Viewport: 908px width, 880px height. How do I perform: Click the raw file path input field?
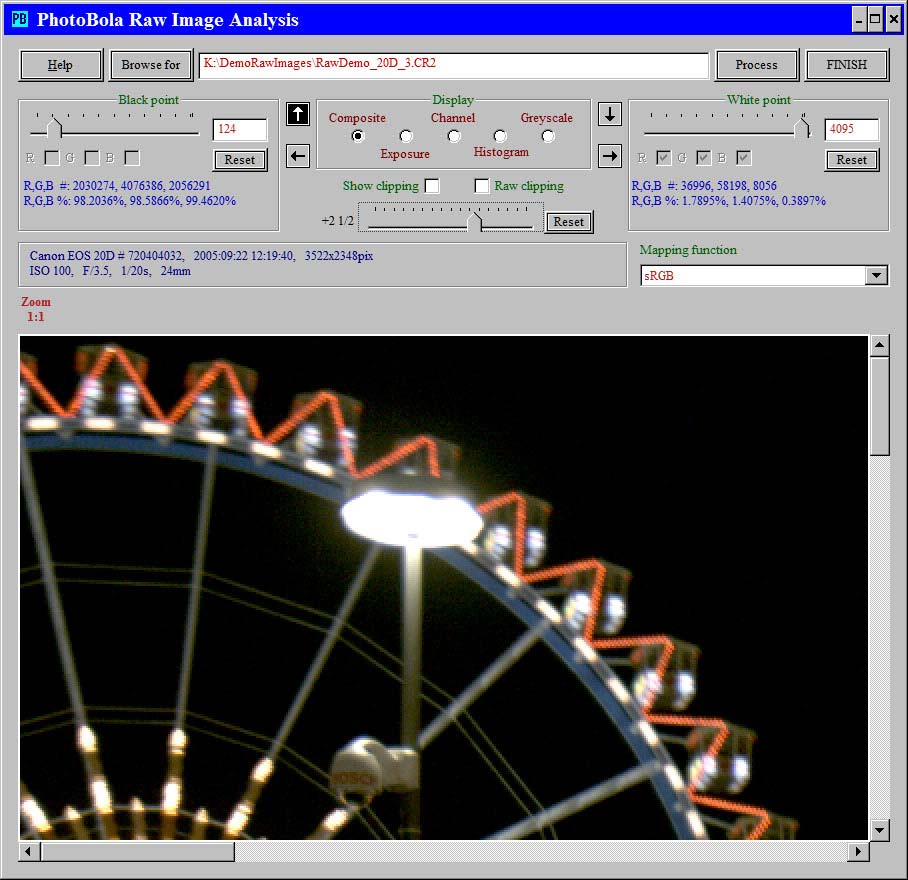click(453, 64)
